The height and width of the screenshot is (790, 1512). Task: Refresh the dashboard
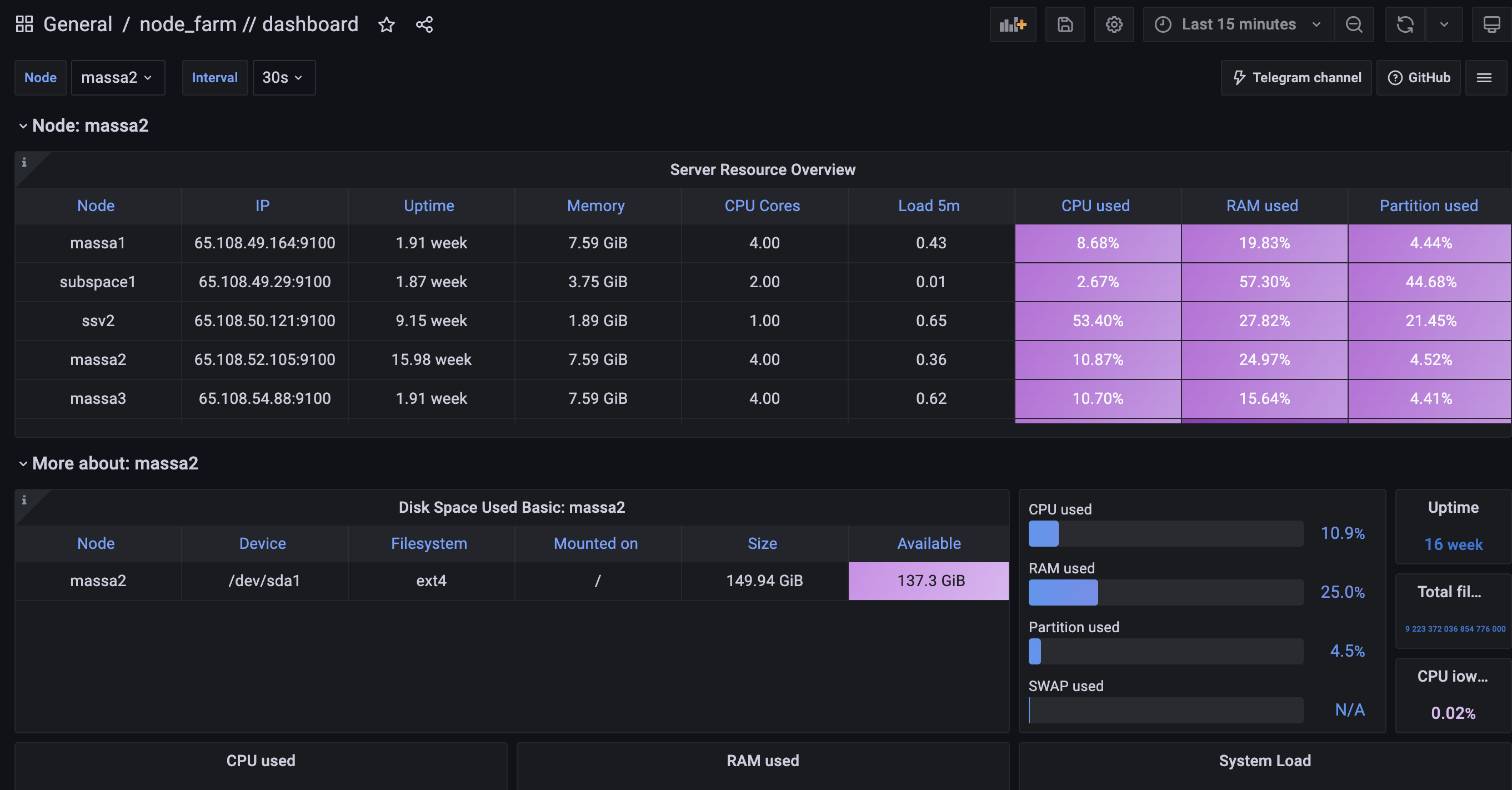pyautogui.click(x=1405, y=24)
